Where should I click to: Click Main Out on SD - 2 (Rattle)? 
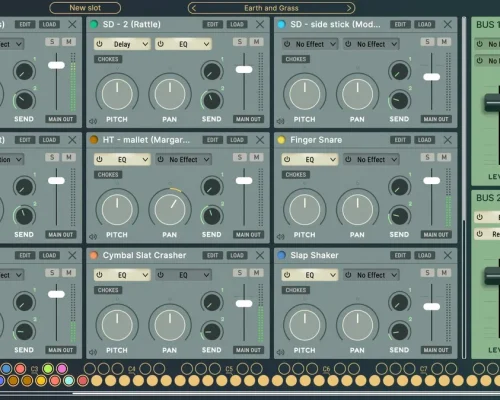coord(248,119)
